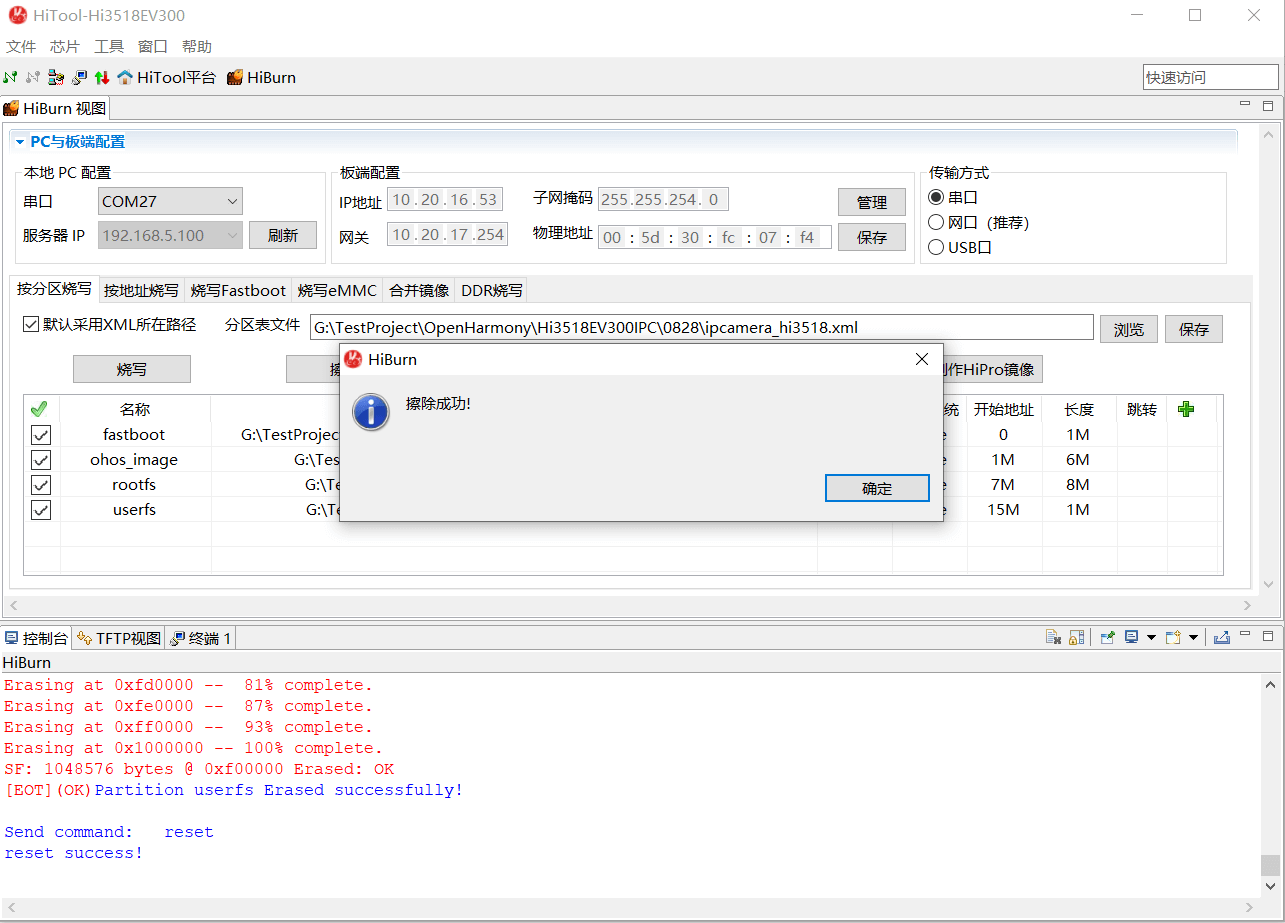Click the 快速访问 quick access field

(1211, 77)
